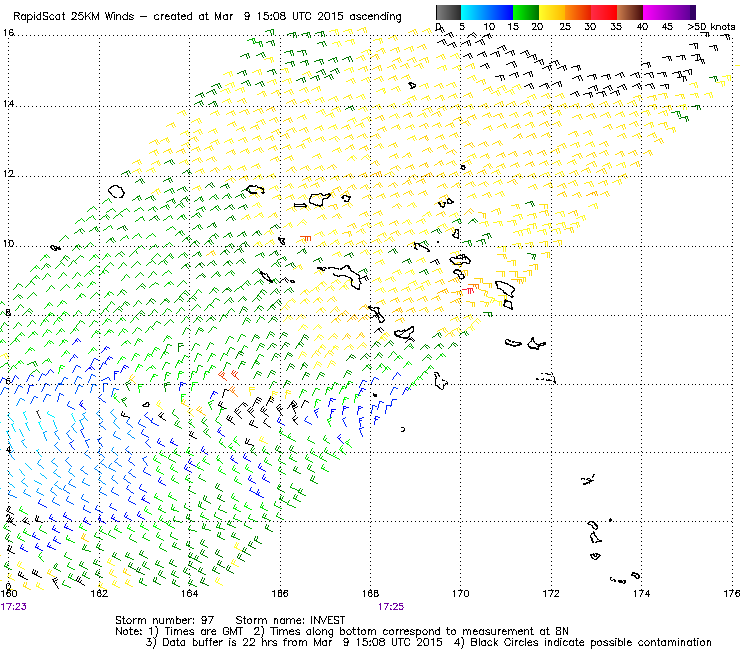This screenshot has height=650, width=740.
Task: Click the legend tick label 25
Action: (x=565, y=26)
